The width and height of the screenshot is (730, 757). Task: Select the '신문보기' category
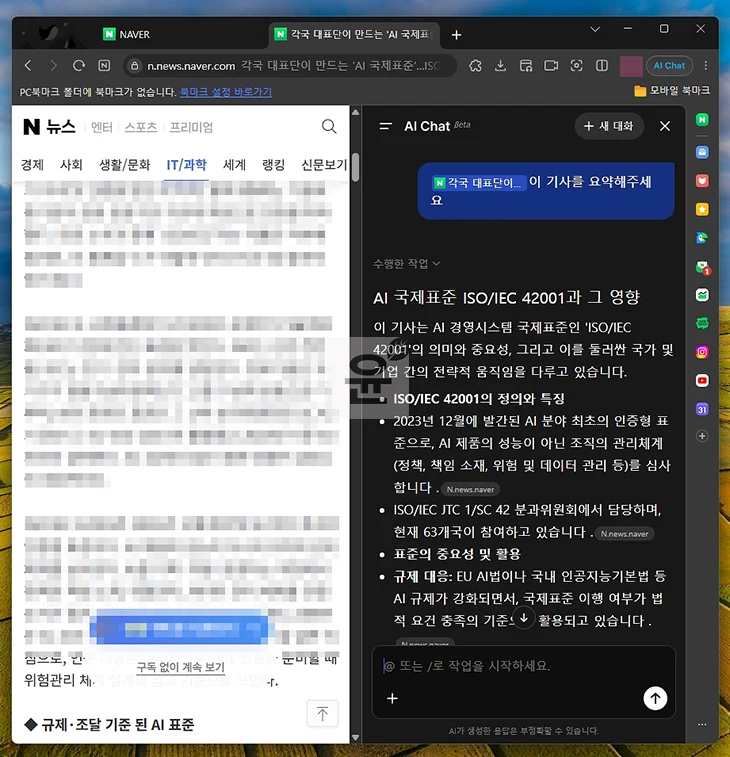click(324, 165)
